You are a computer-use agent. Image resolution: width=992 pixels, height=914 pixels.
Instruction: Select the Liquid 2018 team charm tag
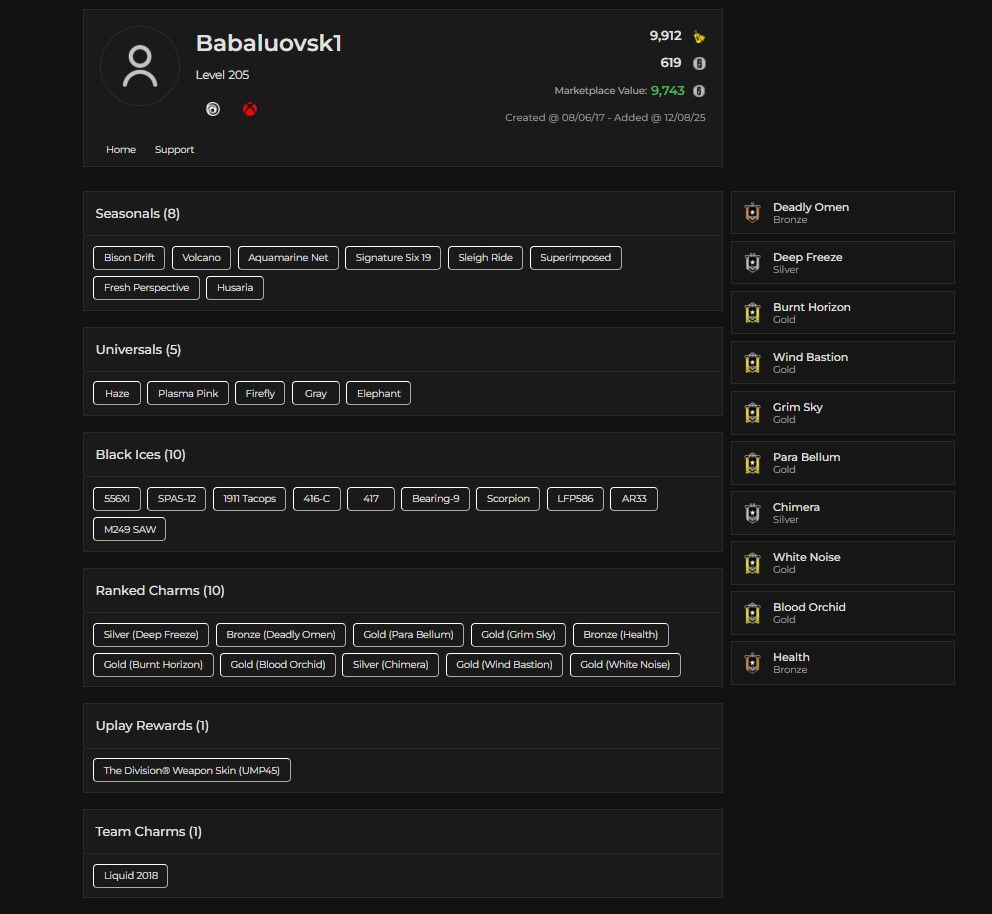pos(130,875)
